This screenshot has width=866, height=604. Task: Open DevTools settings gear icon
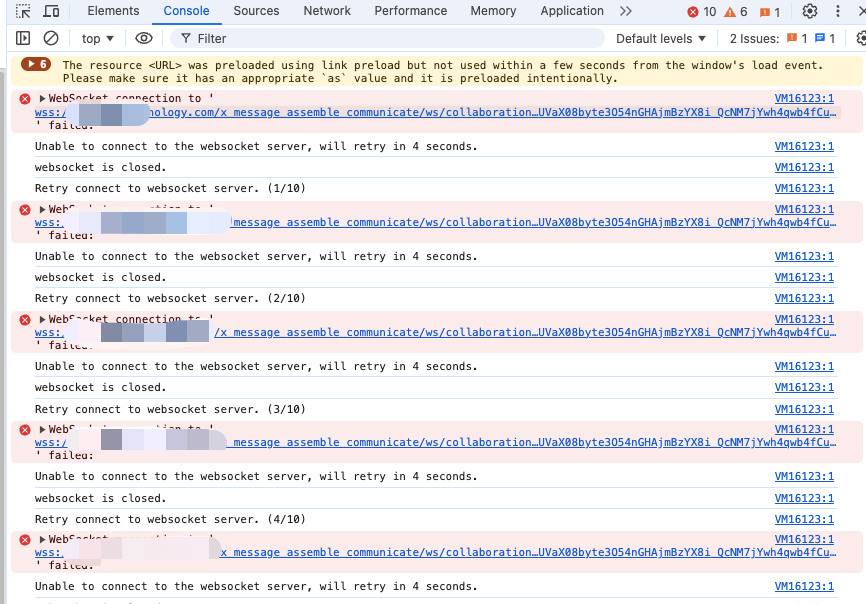pyautogui.click(x=810, y=11)
